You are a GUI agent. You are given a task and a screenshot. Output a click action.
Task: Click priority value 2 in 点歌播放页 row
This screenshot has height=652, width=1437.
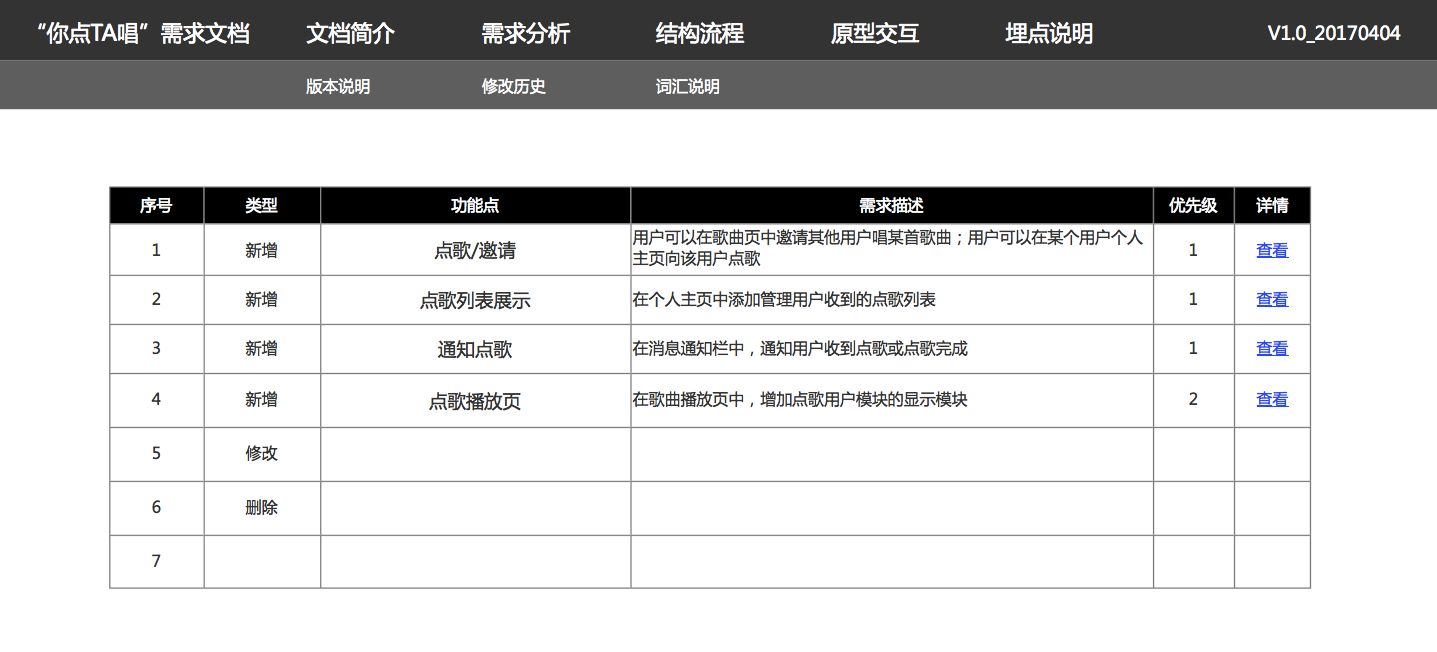point(1193,399)
